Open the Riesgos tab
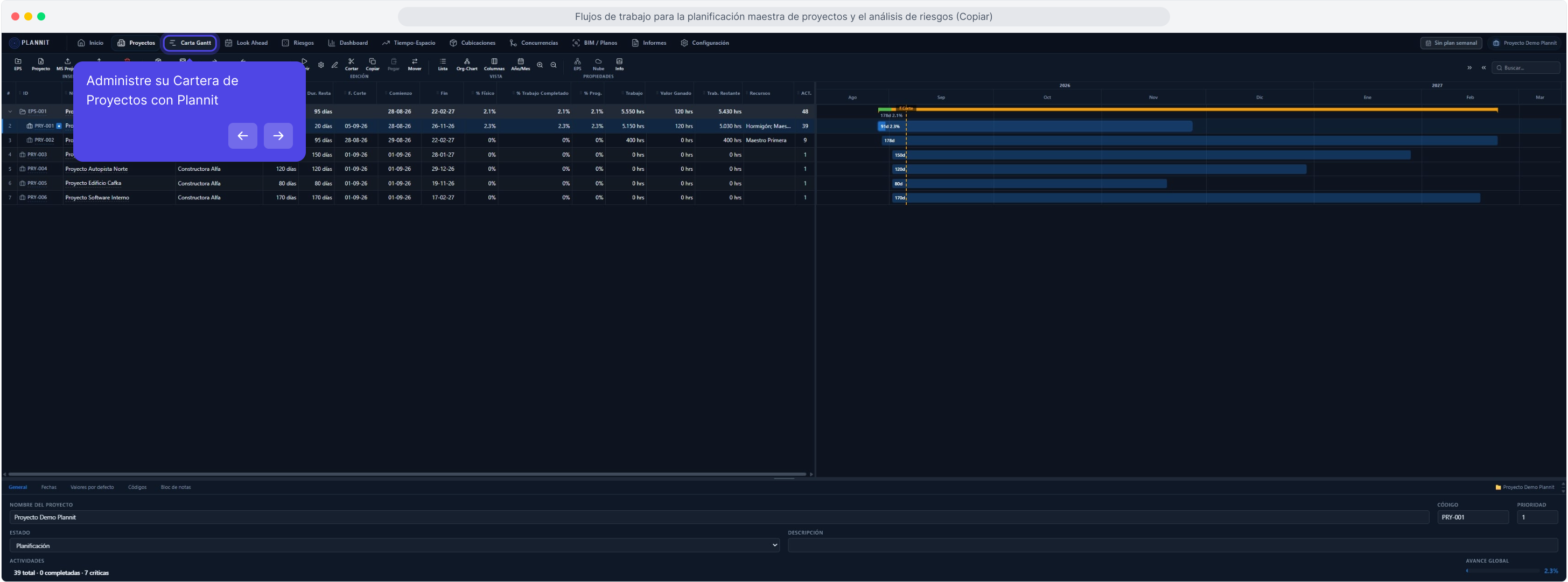Image resolution: width=1568 pixels, height=582 pixels. [x=298, y=43]
